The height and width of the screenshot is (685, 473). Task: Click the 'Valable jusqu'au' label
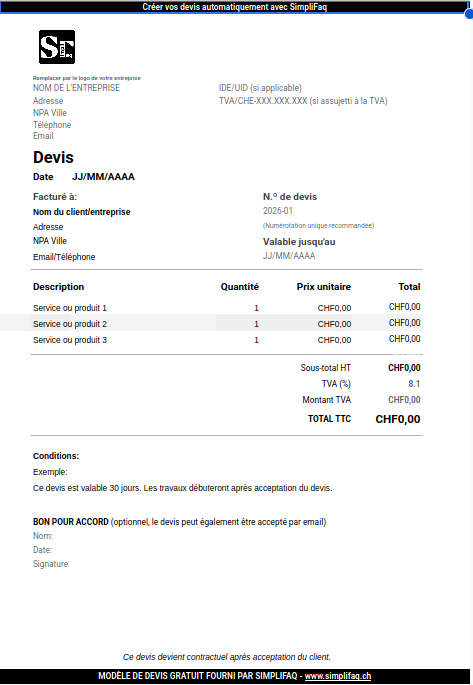click(x=299, y=242)
